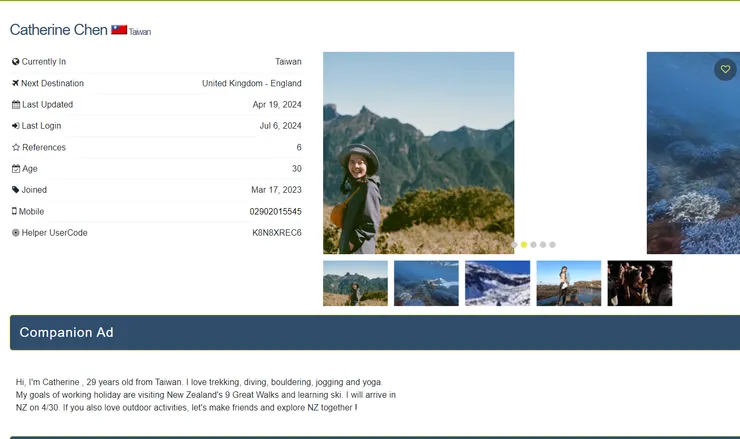Click the phone icon beside Mobile
The height and width of the screenshot is (439, 740).
(x=14, y=211)
